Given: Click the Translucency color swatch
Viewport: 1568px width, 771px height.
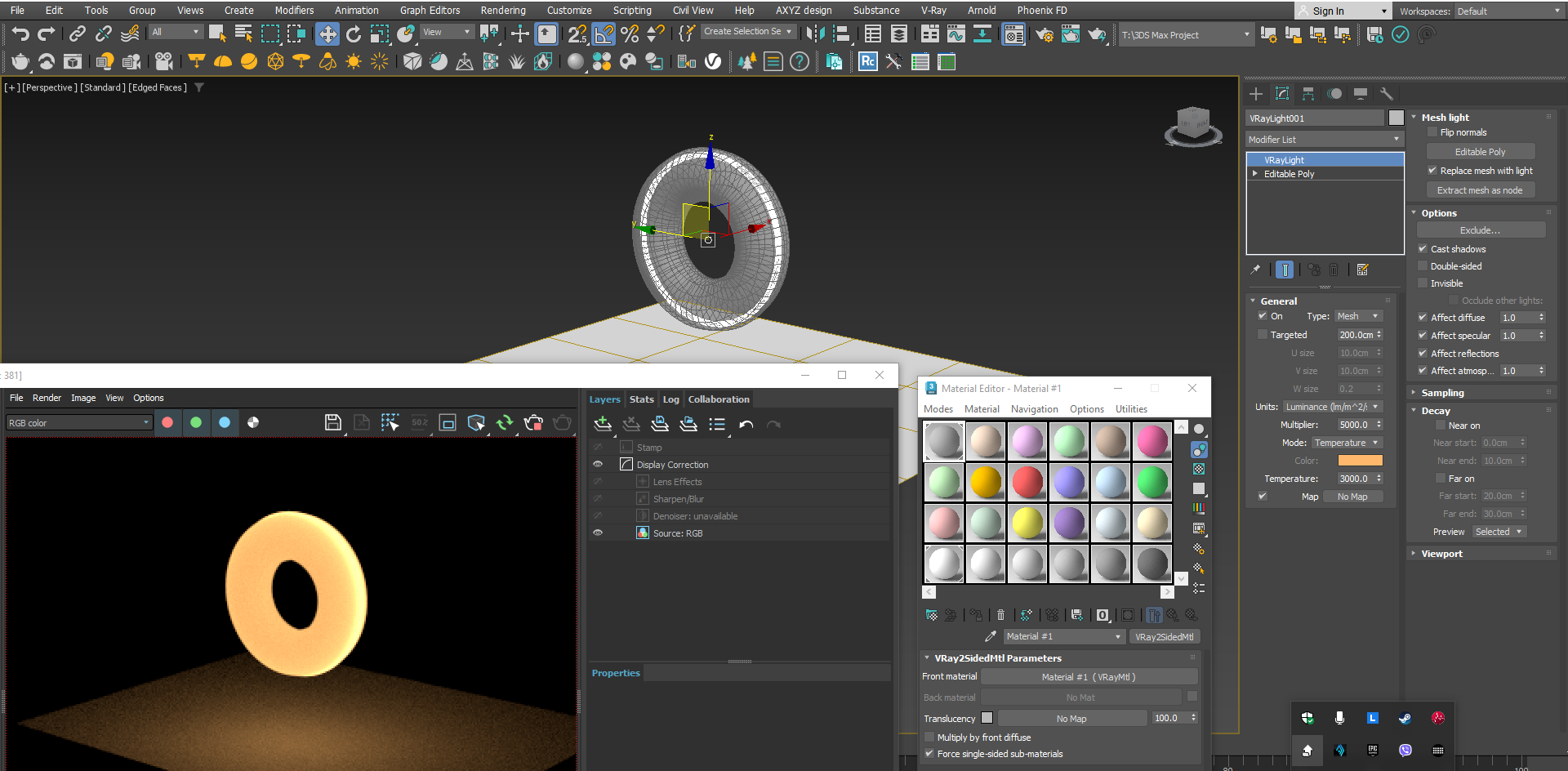Looking at the screenshot, I should coord(987,718).
